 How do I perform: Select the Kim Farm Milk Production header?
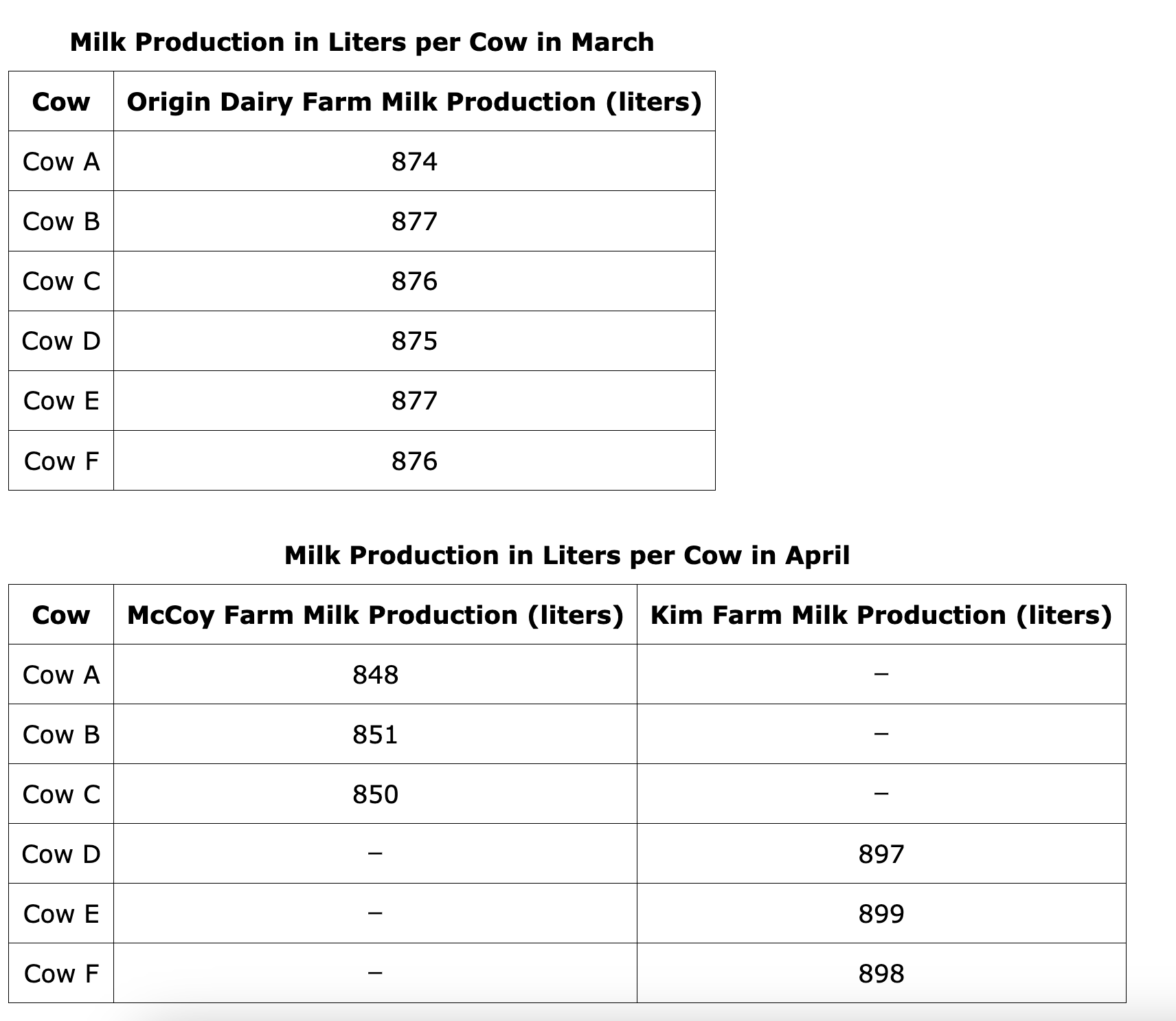[x=881, y=615]
